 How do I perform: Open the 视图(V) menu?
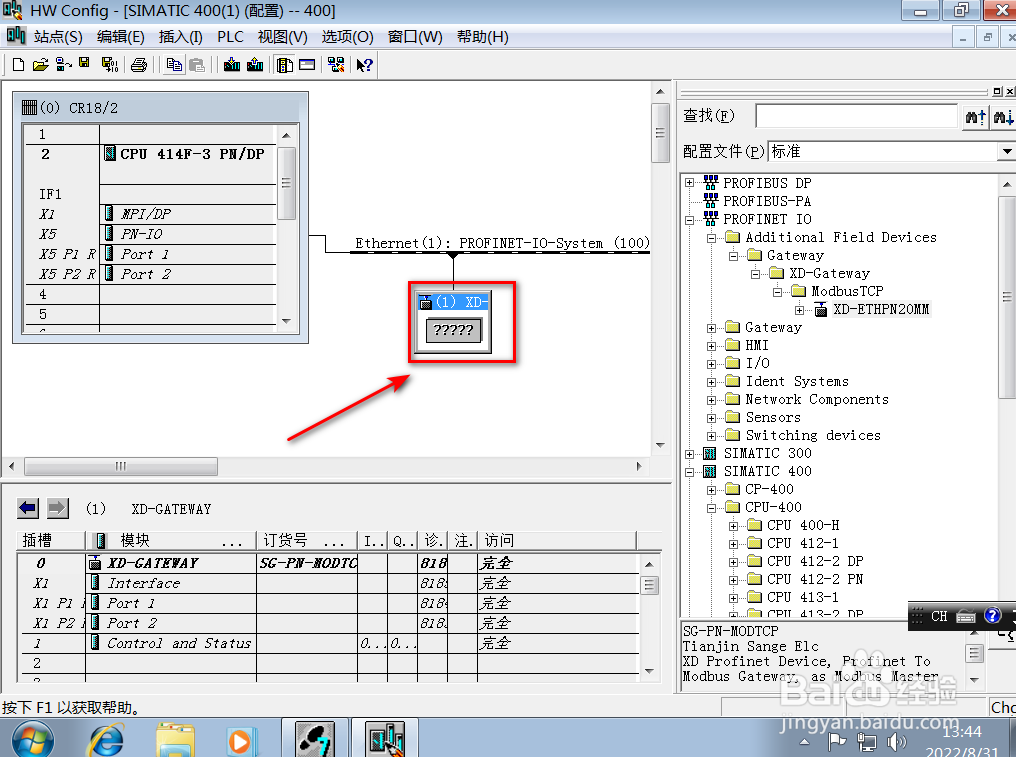tap(283, 37)
